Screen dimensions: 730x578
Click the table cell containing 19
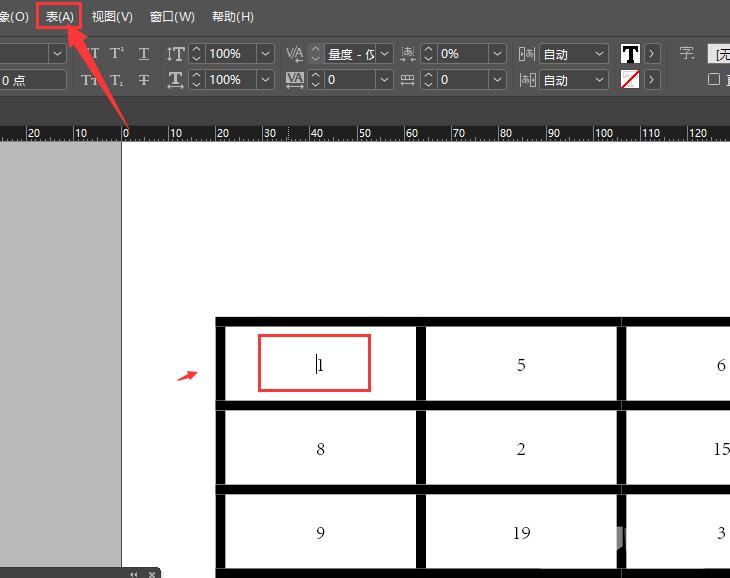coord(521,531)
